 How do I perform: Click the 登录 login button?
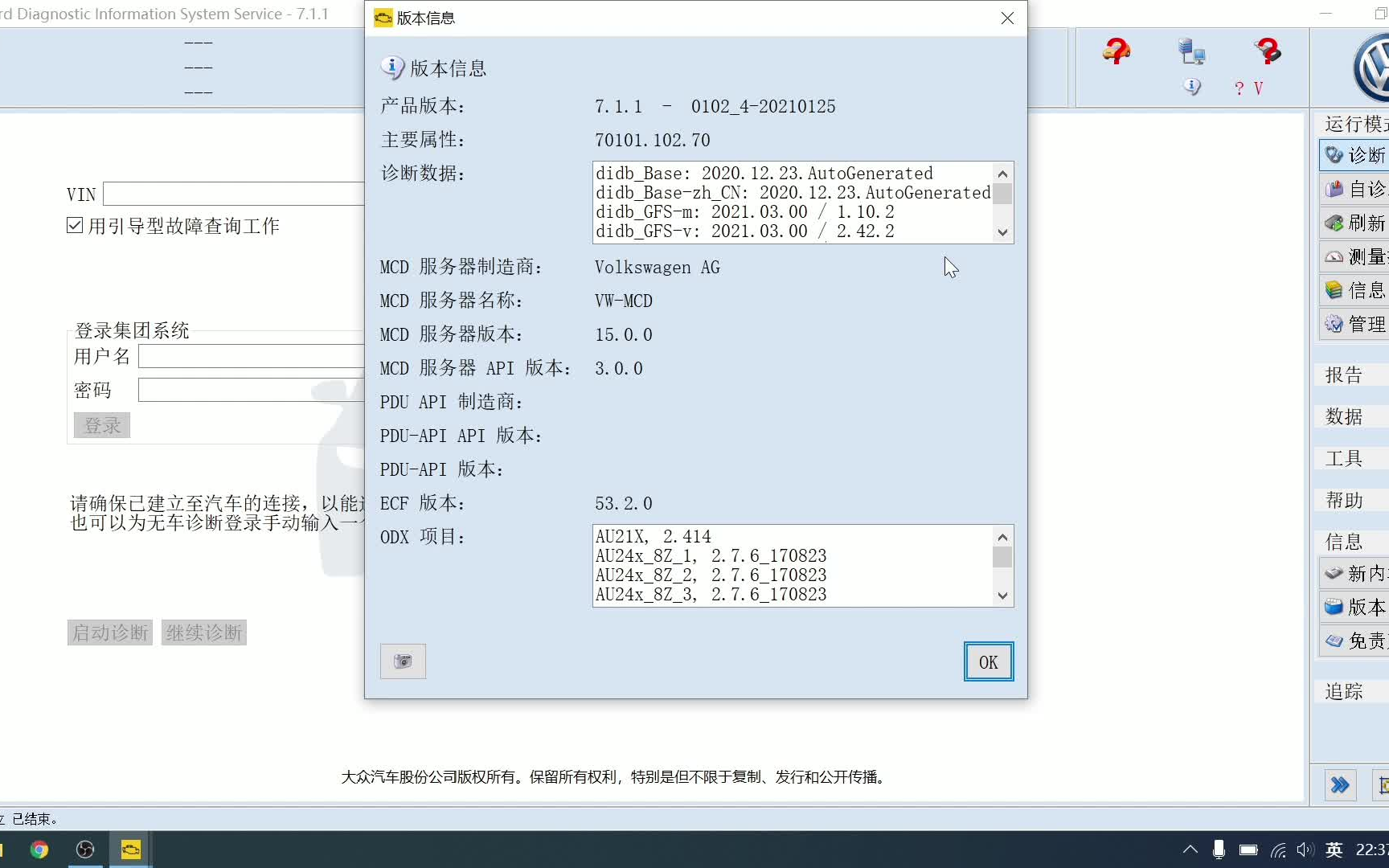tap(100, 425)
